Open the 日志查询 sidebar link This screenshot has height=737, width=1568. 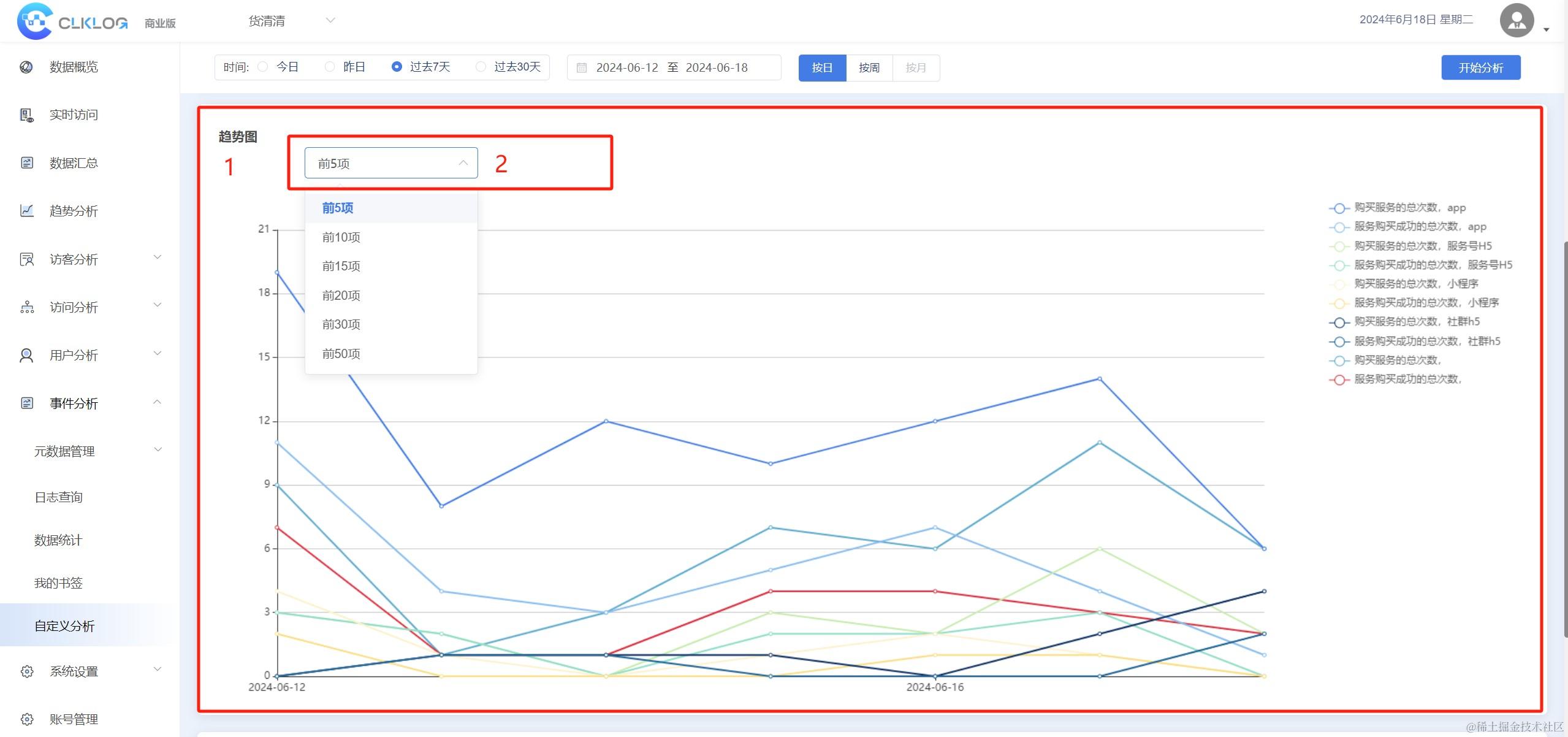(59, 497)
